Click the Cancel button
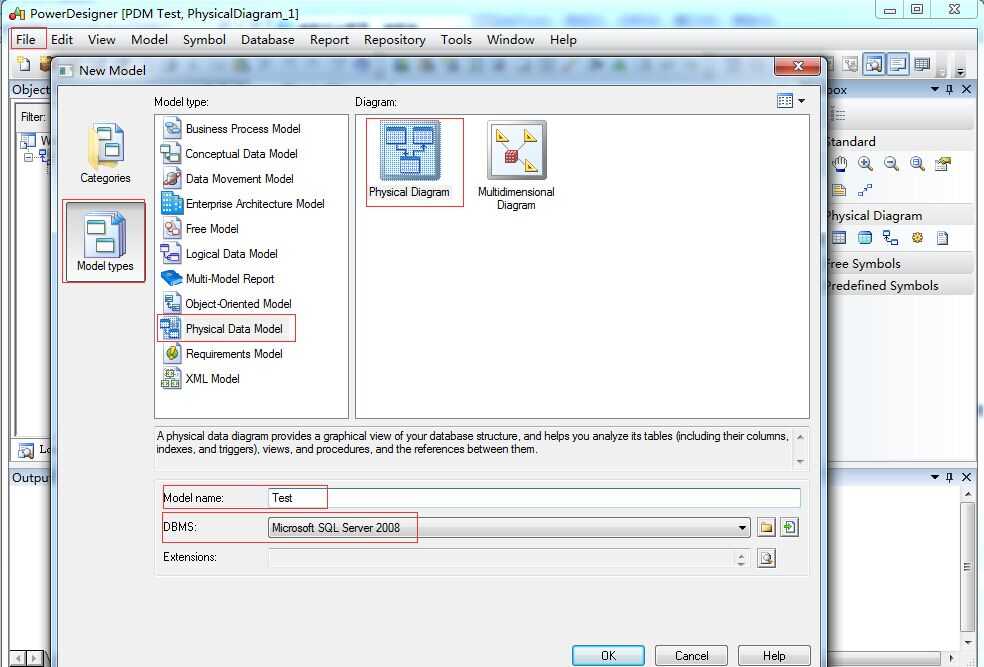Viewport: 984px width, 667px height. tap(692, 655)
